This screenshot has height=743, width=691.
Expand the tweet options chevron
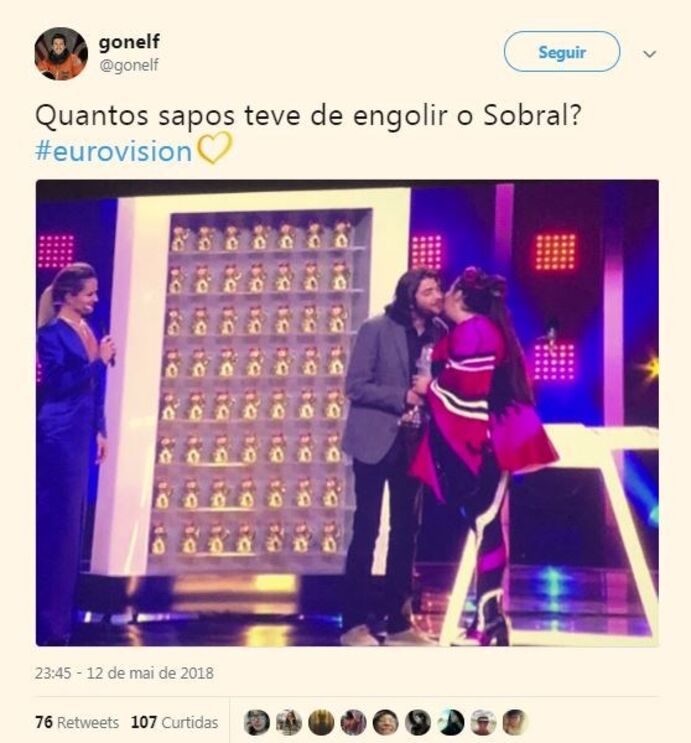[649, 54]
